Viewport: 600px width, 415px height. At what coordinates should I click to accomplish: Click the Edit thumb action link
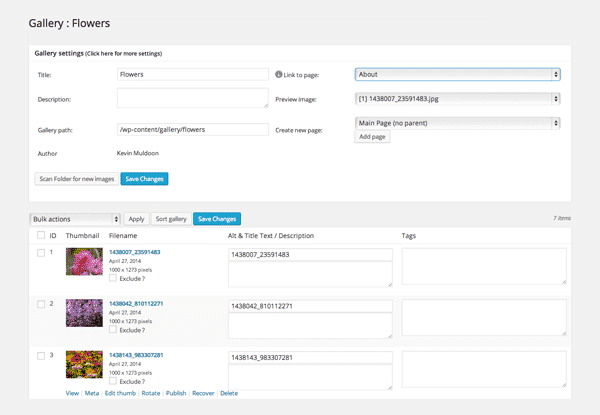pyautogui.click(x=120, y=393)
